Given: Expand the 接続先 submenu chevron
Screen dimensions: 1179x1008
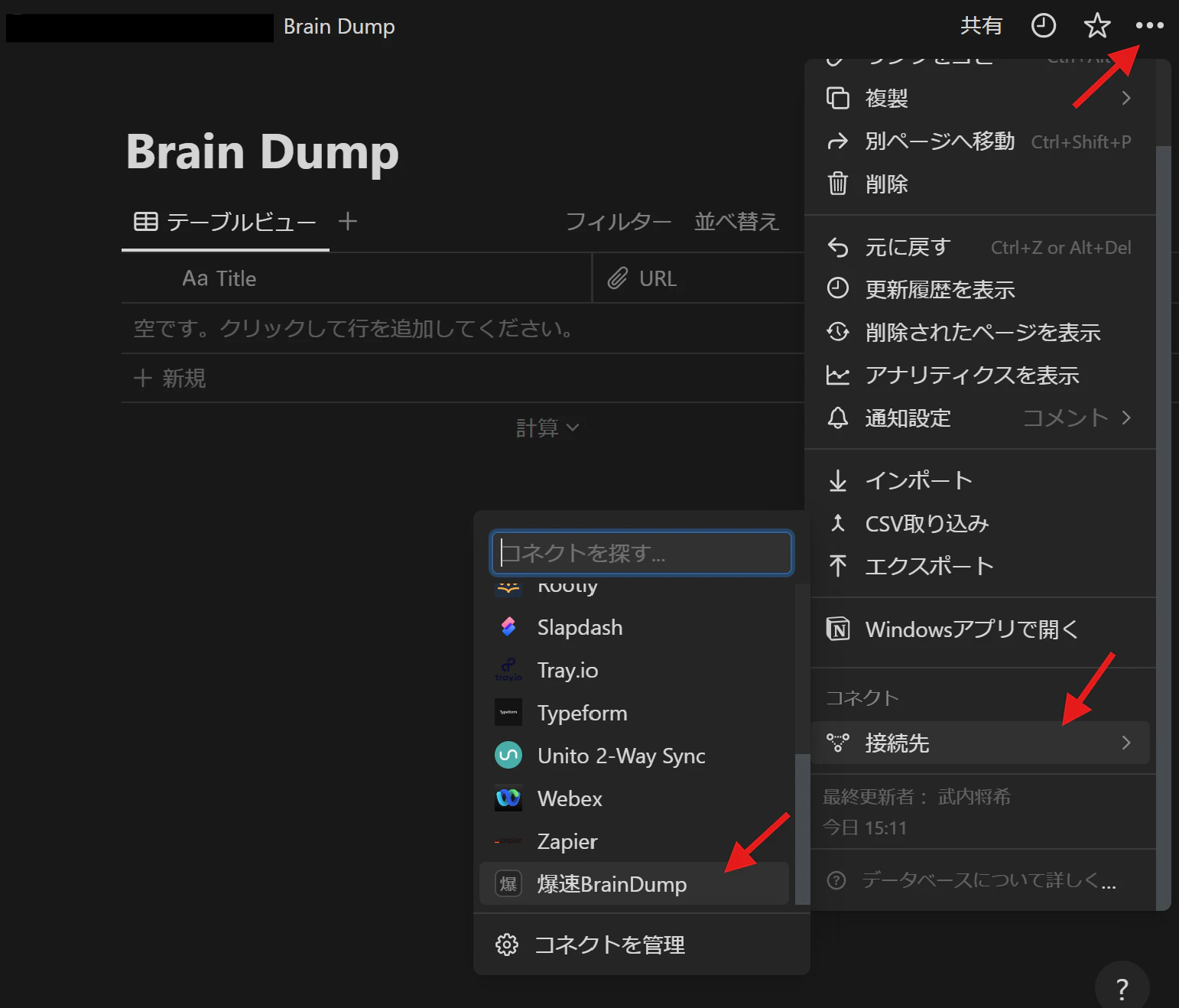Looking at the screenshot, I should tap(1126, 743).
